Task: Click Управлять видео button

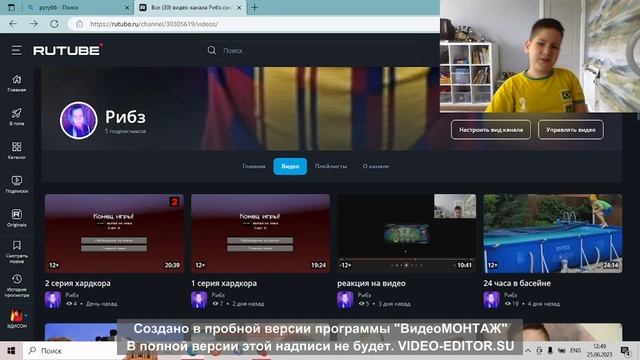Action: tap(571, 130)
